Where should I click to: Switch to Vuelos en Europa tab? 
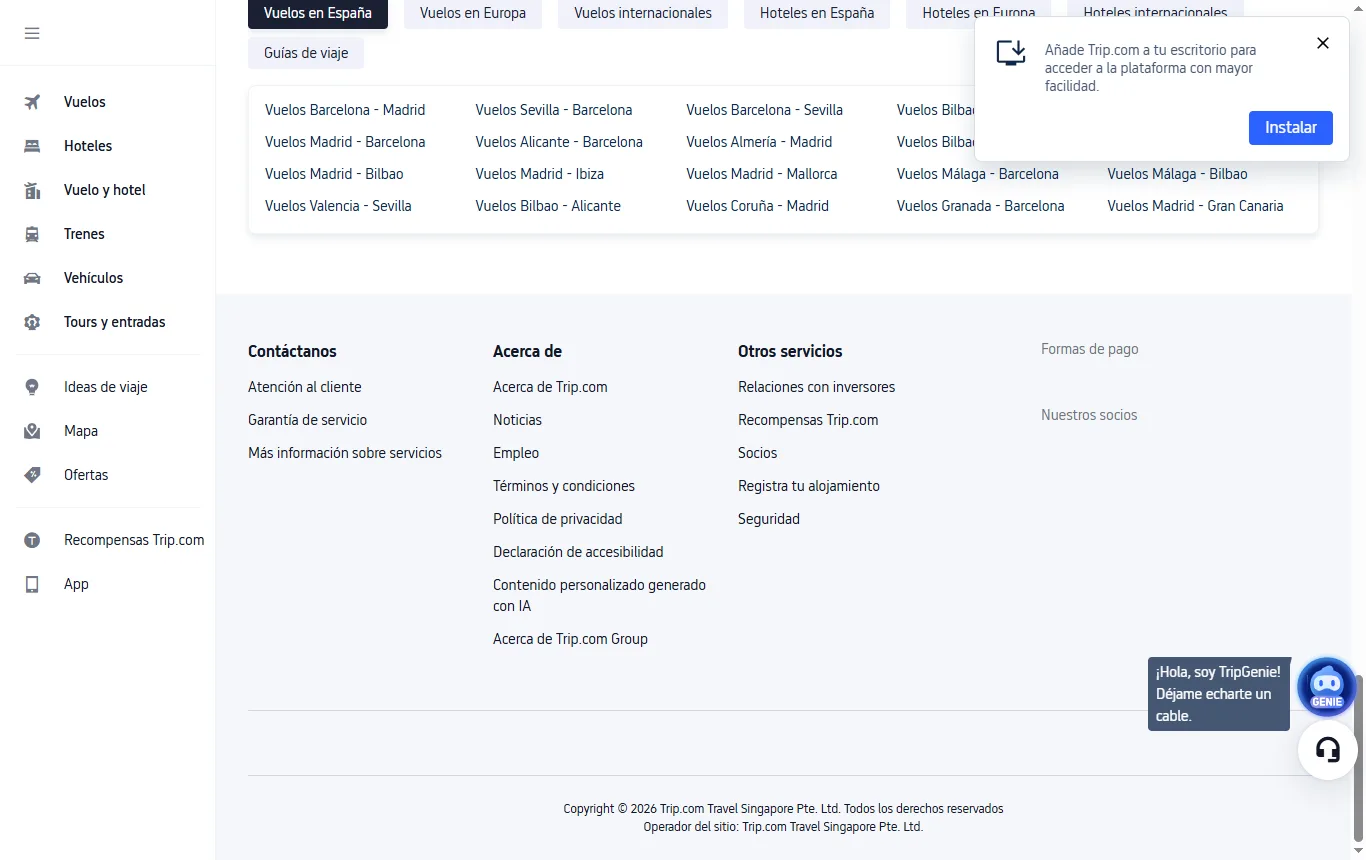click(x=473, y=13)
